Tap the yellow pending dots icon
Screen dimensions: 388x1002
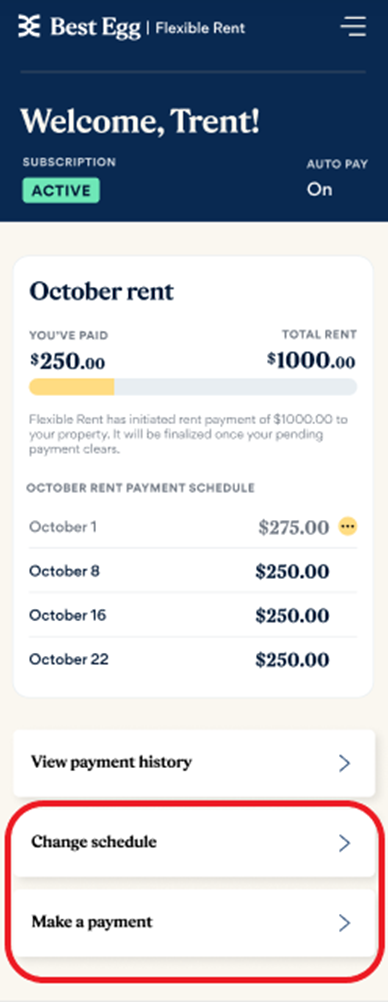[x=348, y=527]
